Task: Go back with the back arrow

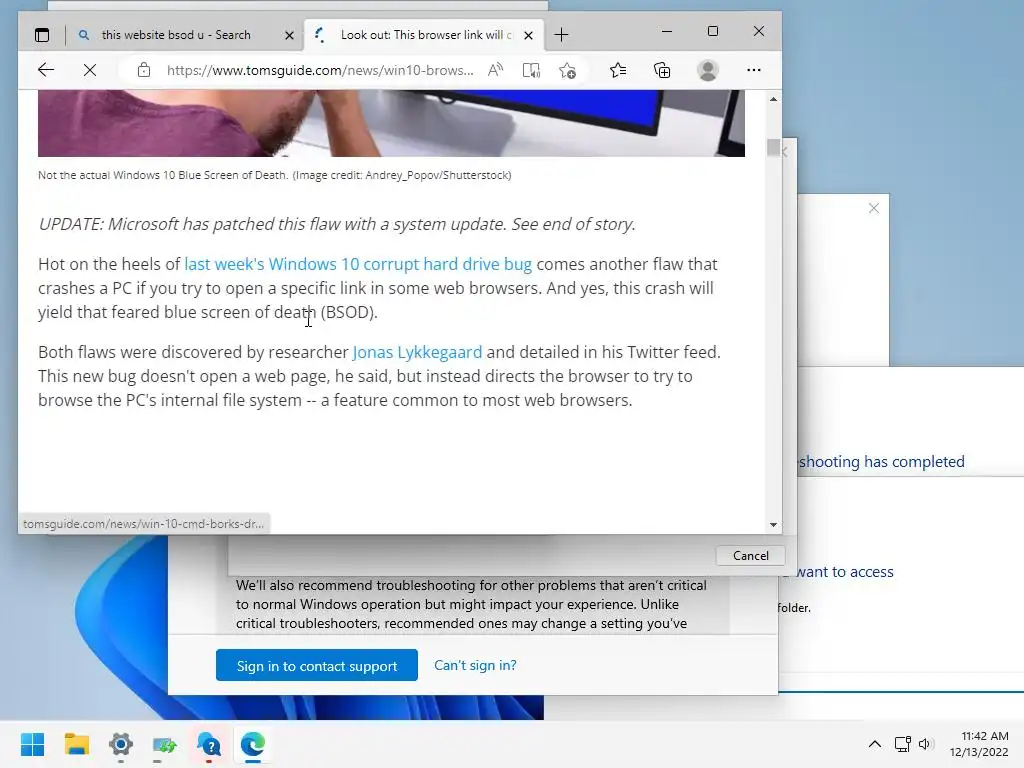Action: coord(46,70)
